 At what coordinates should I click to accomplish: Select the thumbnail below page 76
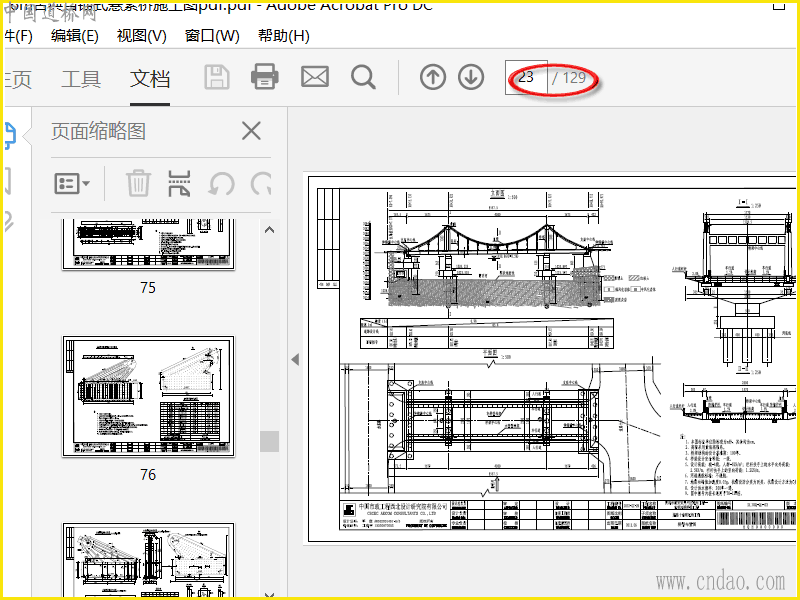pos(148,560)
